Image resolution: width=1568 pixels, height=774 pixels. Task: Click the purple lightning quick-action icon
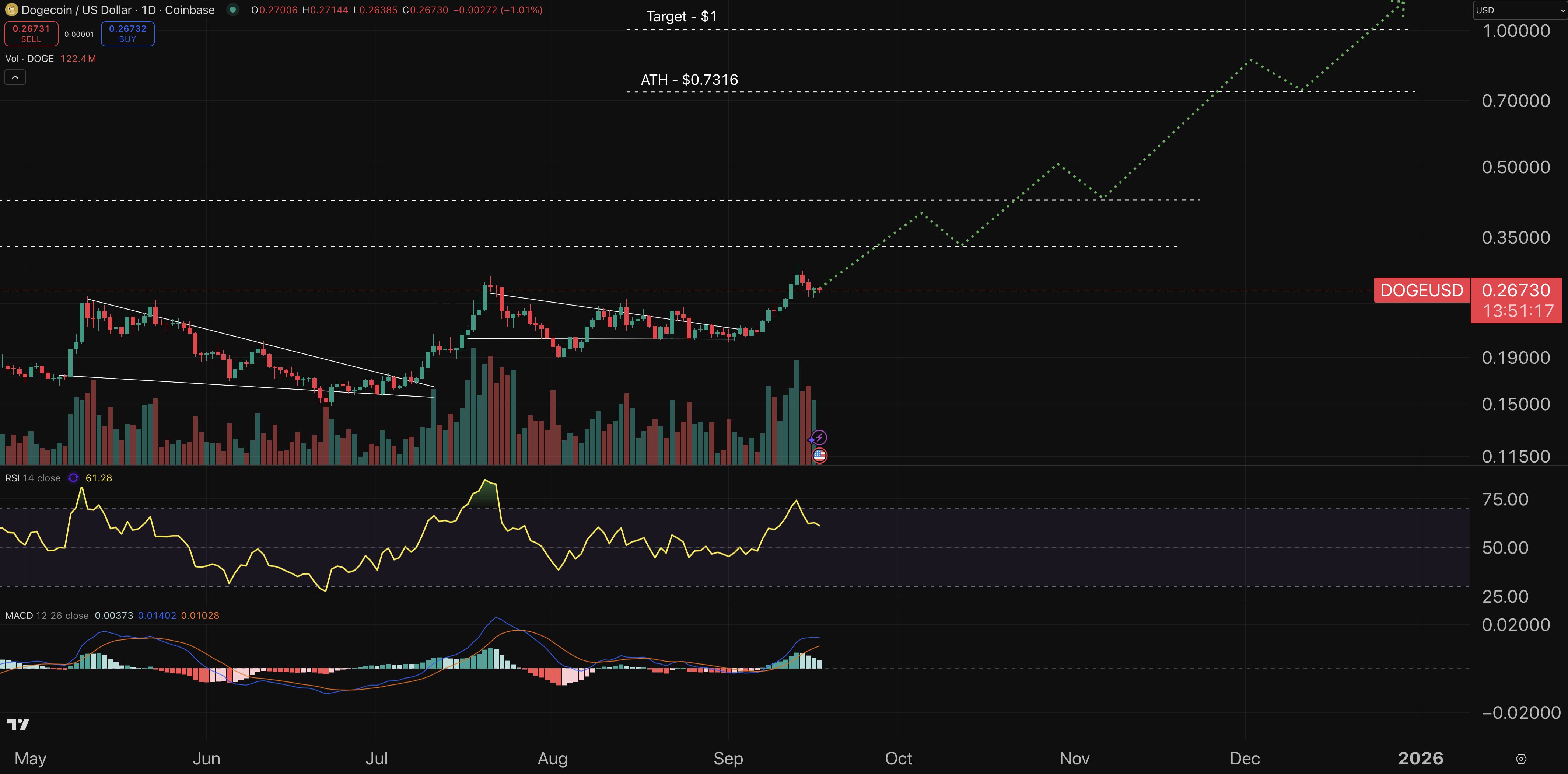pos(819,436)
